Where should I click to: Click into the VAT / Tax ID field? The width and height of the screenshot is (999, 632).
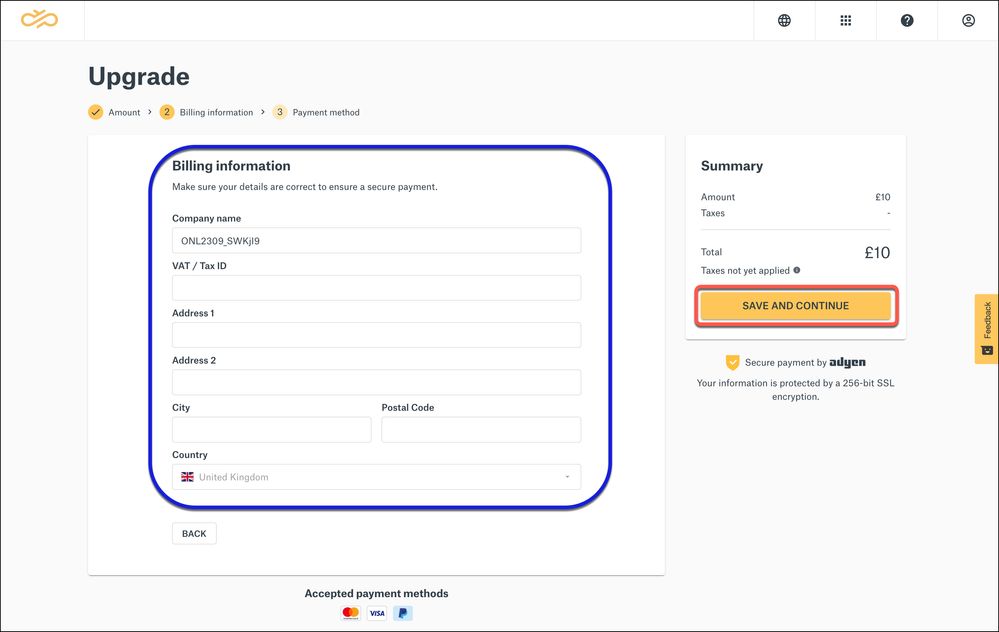click(376, 288)
